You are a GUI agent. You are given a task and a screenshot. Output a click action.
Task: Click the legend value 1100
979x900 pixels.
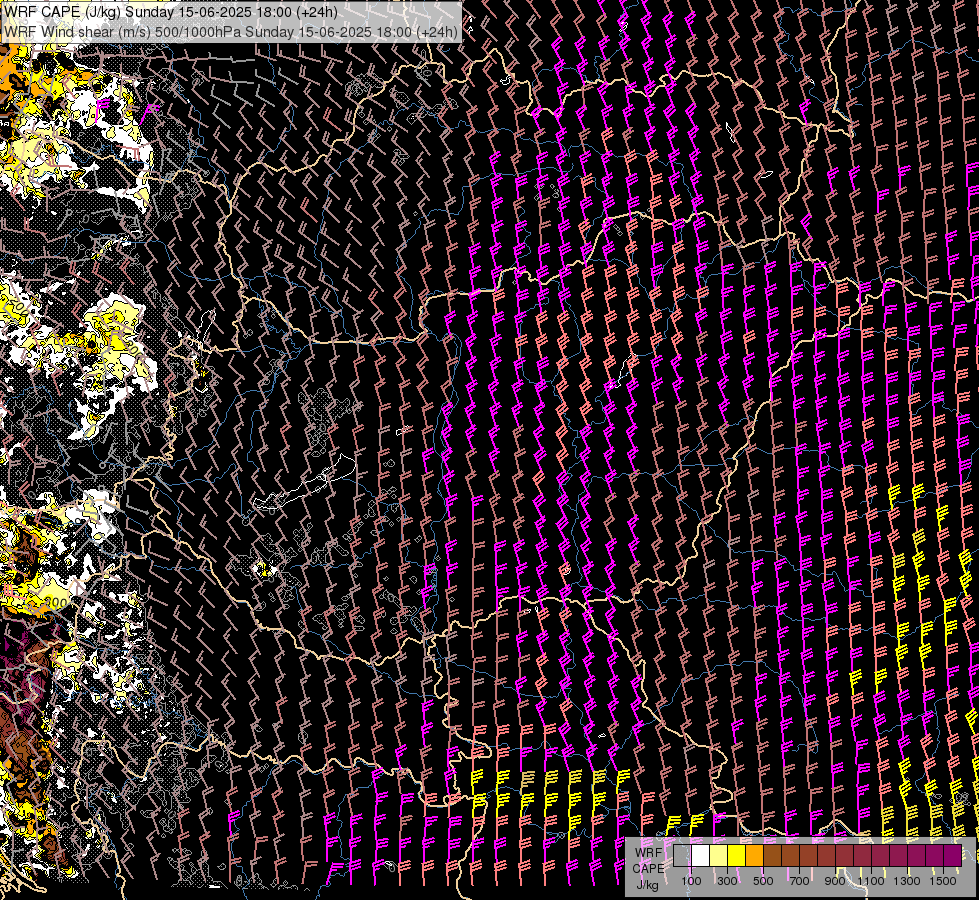(871, 881)
